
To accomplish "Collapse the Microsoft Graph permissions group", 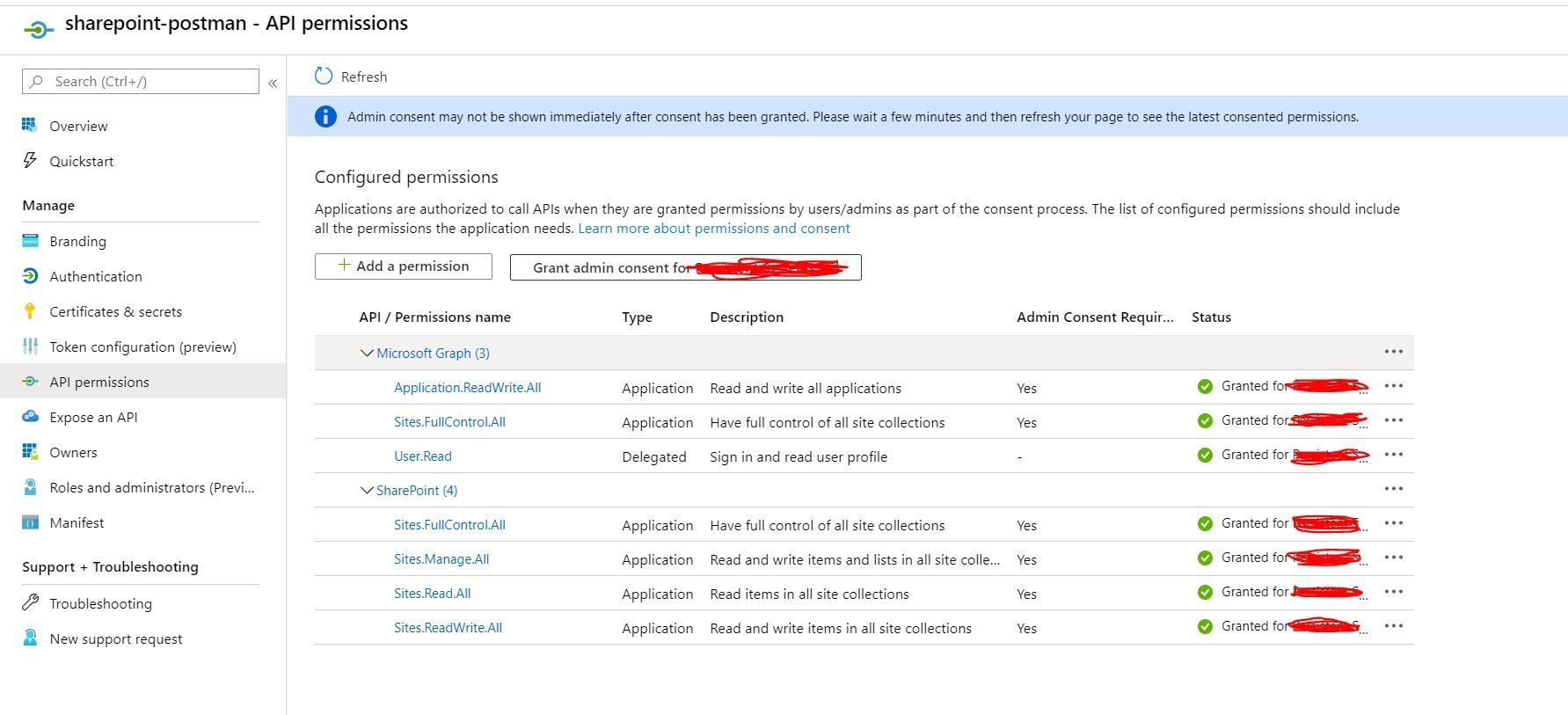I will click(x=367, y=354).
